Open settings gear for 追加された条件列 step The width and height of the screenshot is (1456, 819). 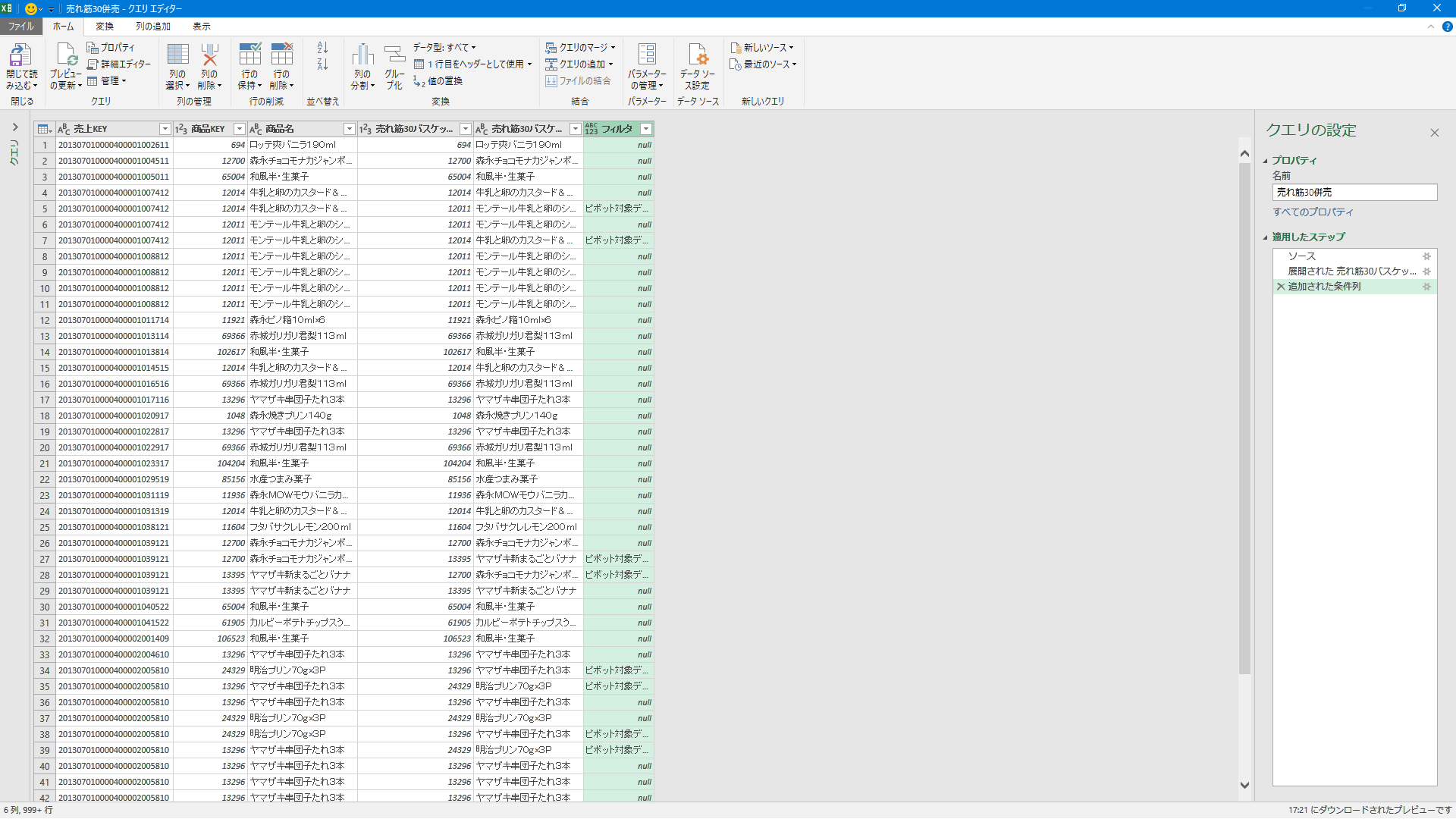tap(1426, 287)
